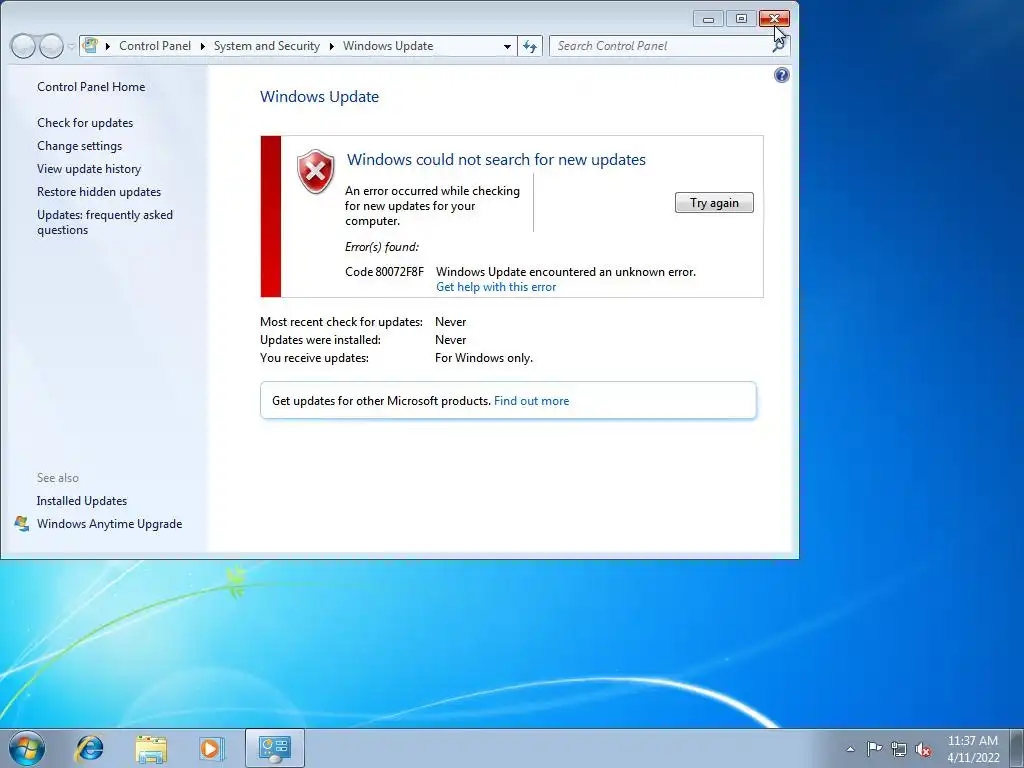
Task: Click the red error shield icon
Action: 315,172
